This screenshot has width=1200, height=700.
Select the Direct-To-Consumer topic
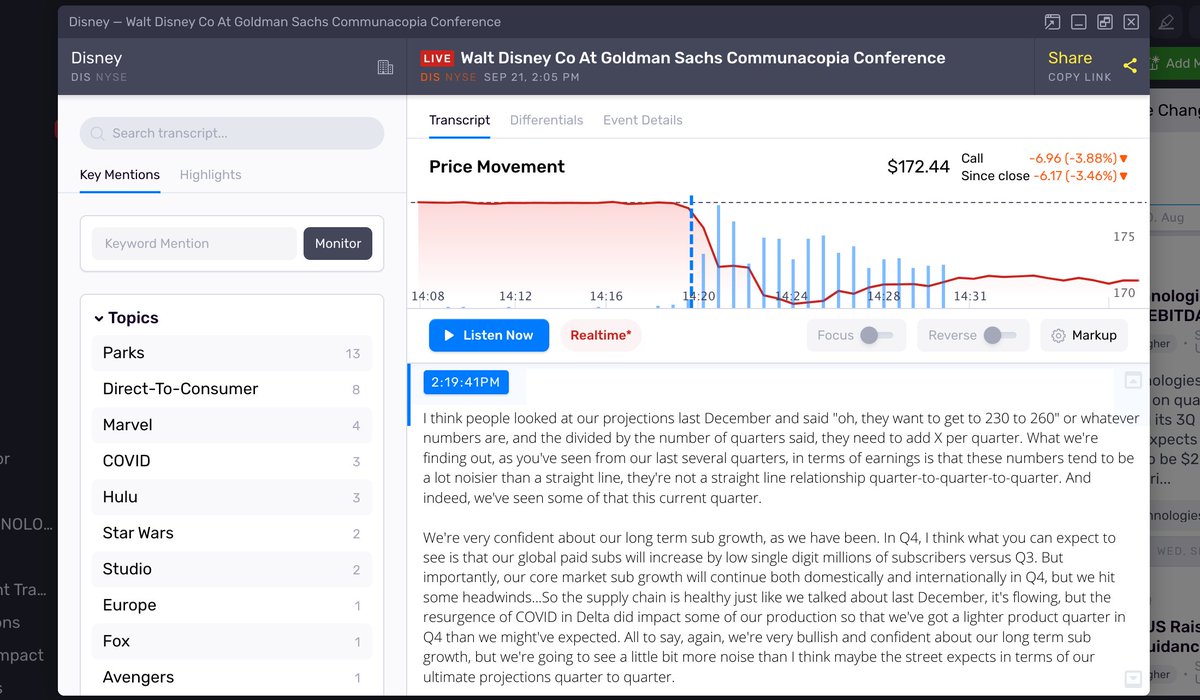click(231, 389)
